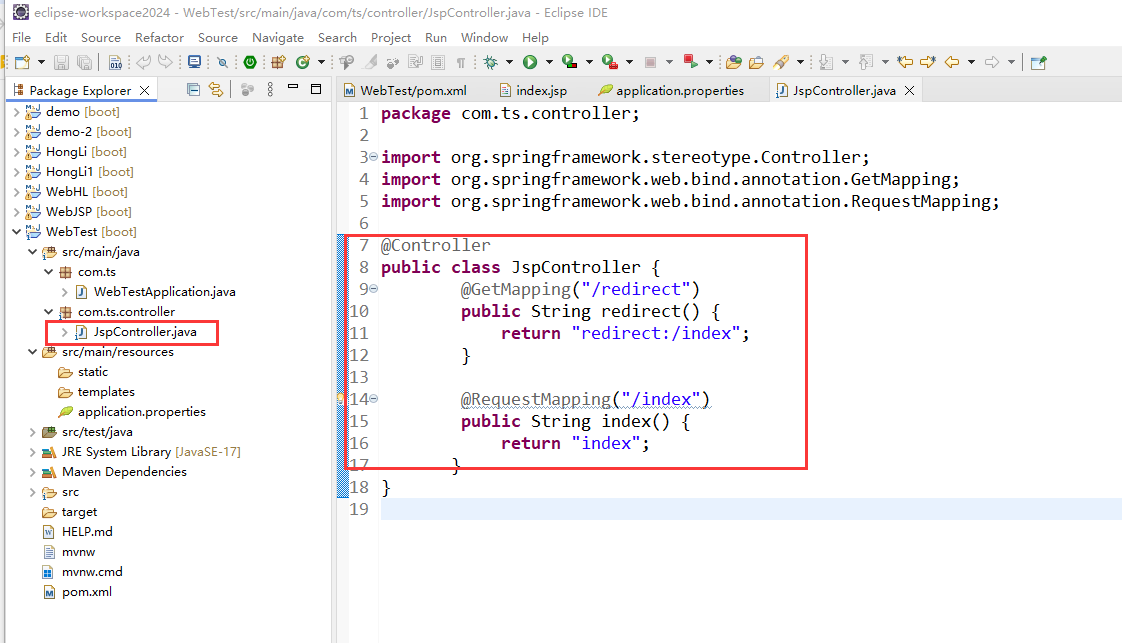1122x643 pixels.
Task: Click the Link with Editor icon
Action: point(216,89)
